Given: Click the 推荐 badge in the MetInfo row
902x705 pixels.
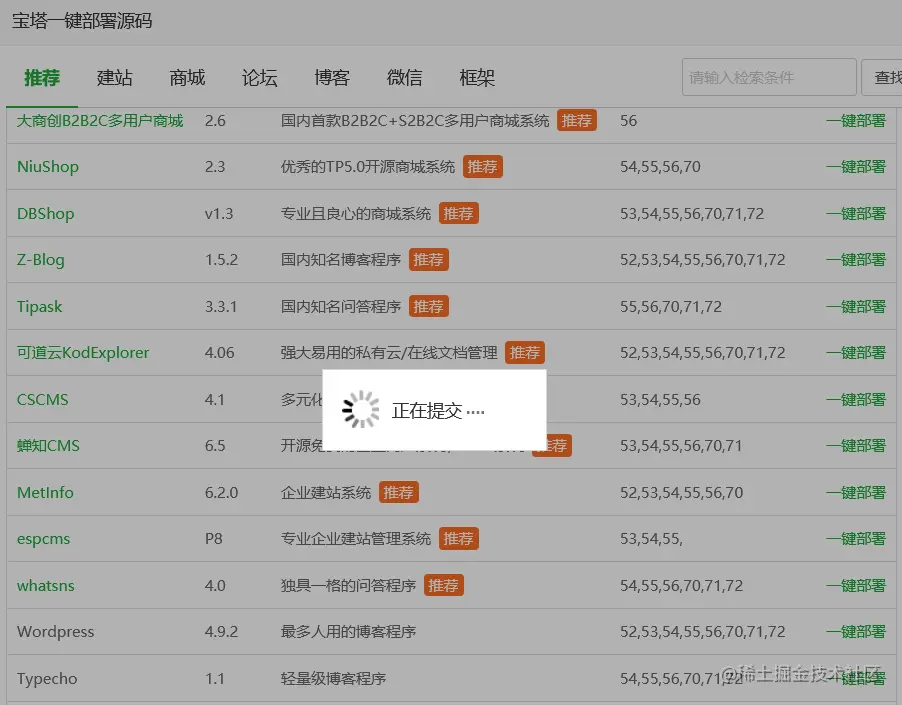Looking at the screenshot, I should click(x=399, y=493).
